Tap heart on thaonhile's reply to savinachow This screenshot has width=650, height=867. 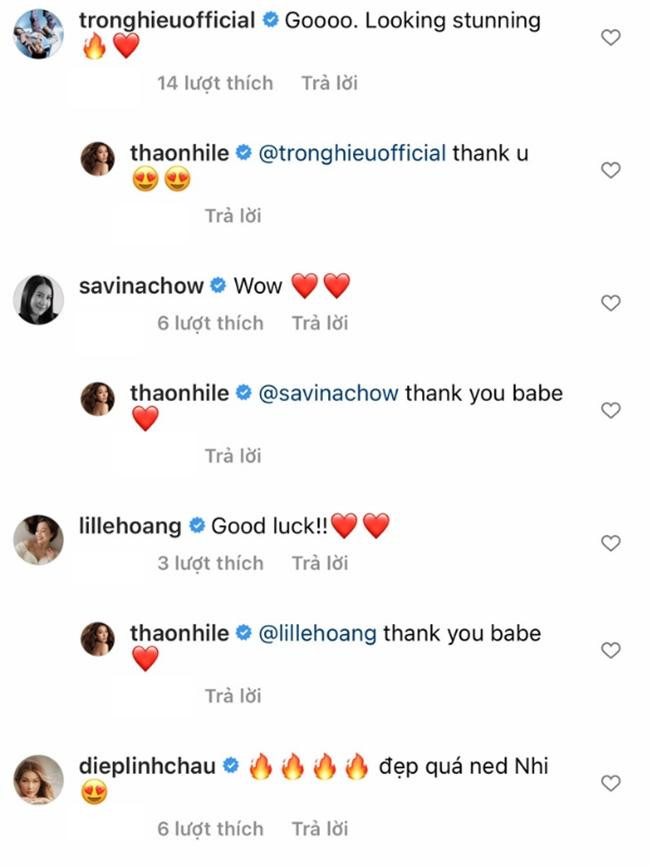[610, 410]
